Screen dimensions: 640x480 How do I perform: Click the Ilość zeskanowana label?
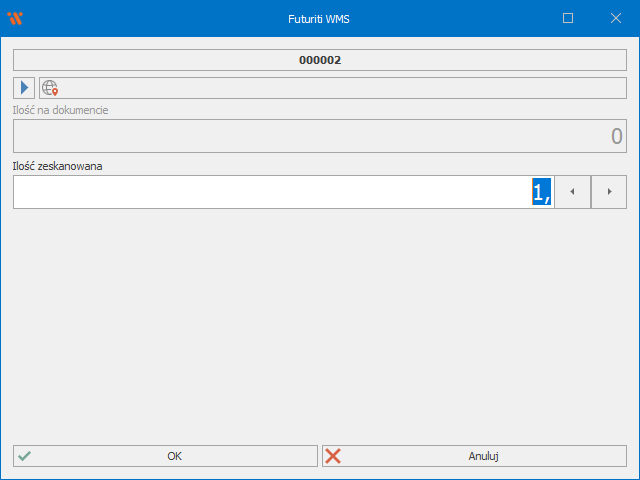(x=57, y=166)
